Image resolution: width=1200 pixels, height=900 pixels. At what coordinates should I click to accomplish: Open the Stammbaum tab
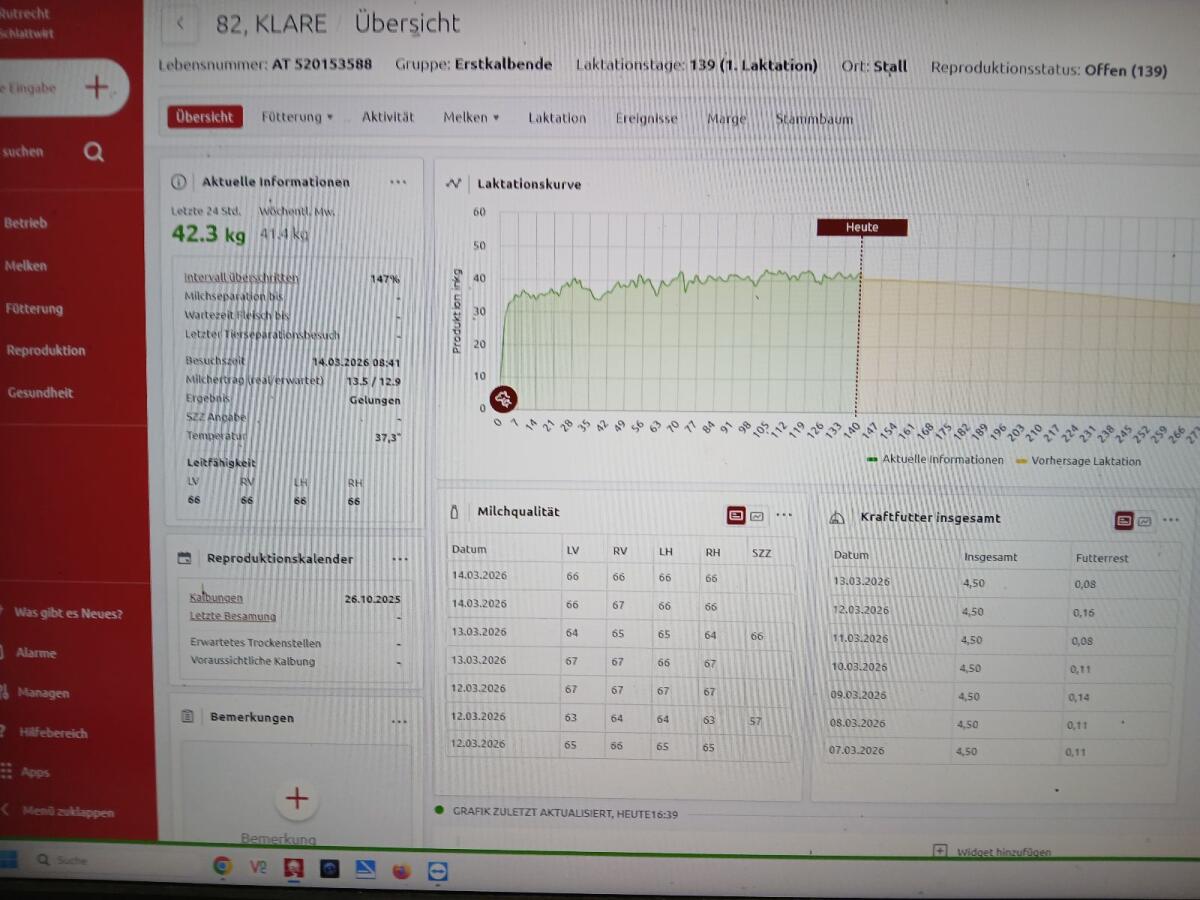(x=814, y=119)
